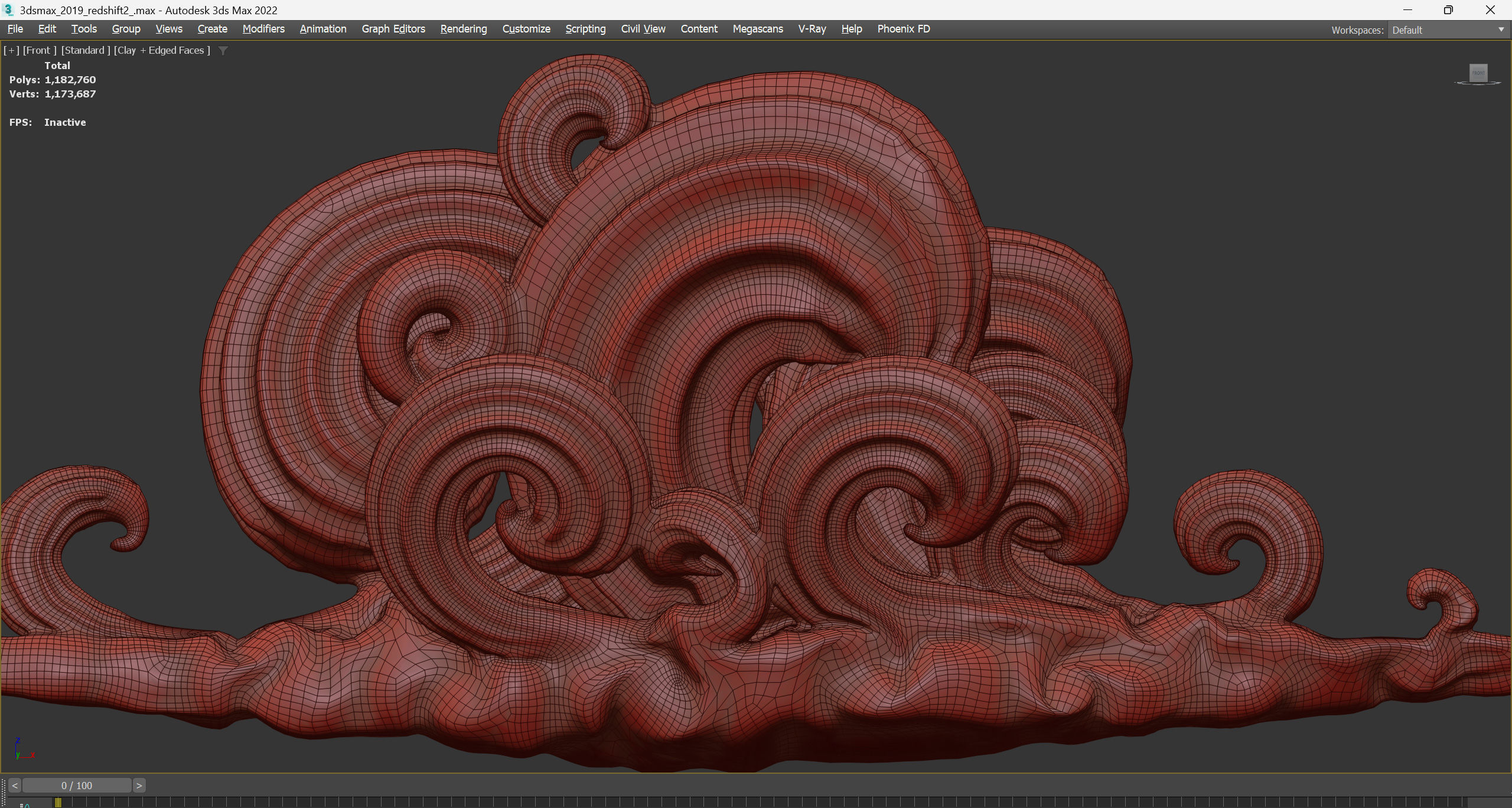Open the [Standard] shading viewport label menu
1512x808 pixels.
pyautogui.click(x=86, y=51)
